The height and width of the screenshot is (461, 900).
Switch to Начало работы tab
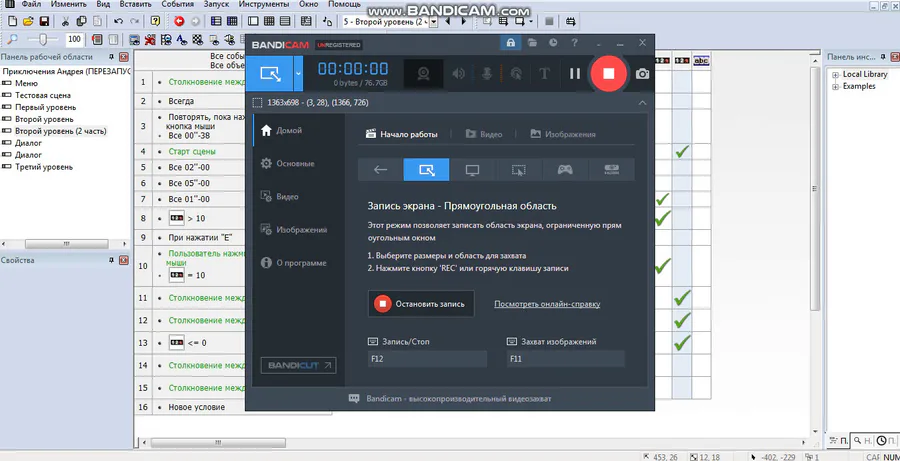[402, 134]
